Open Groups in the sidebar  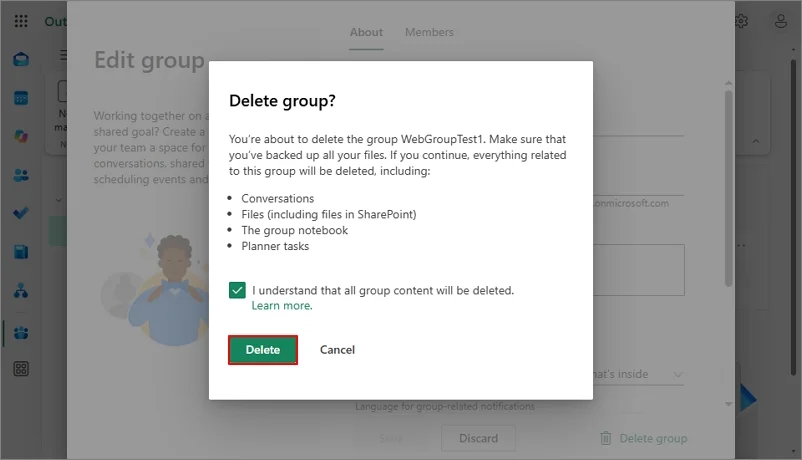21,333
